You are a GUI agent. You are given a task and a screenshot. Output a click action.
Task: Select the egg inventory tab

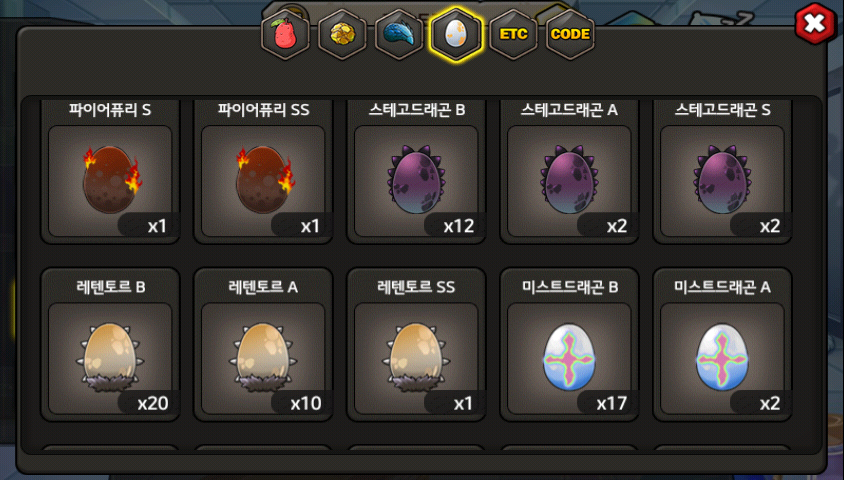[456, 34]
